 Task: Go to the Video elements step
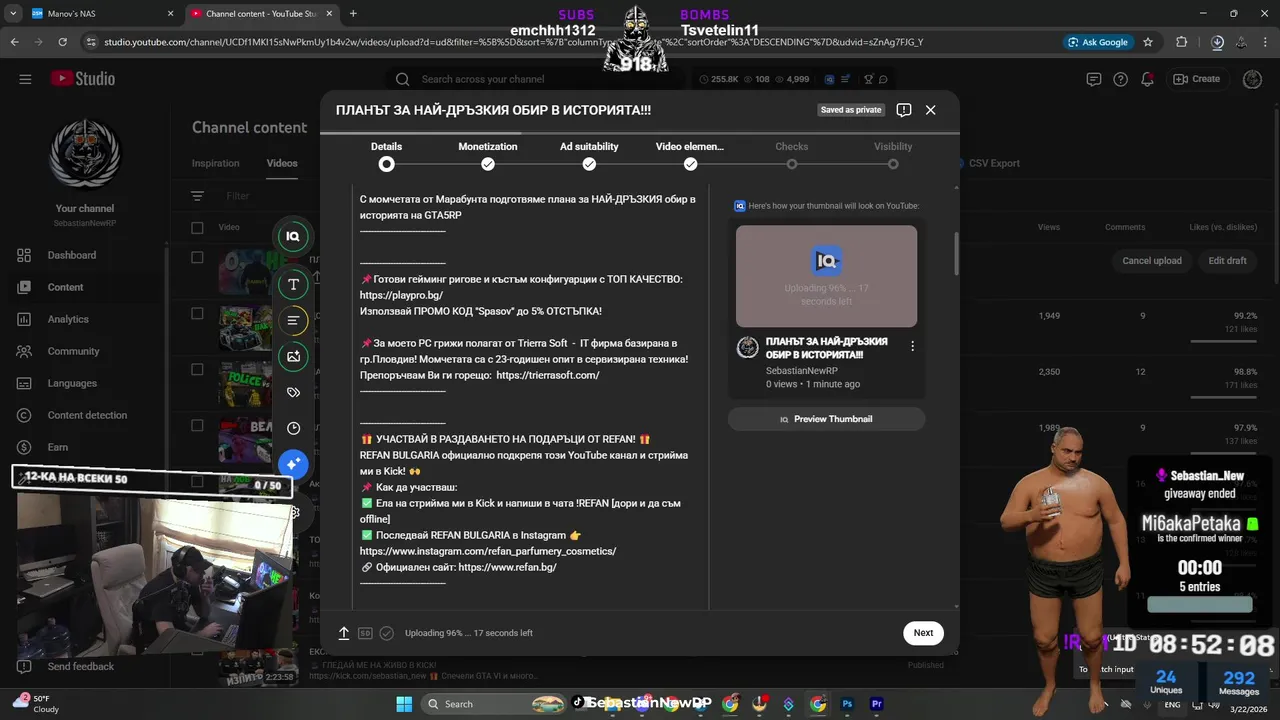click(690, 155)
